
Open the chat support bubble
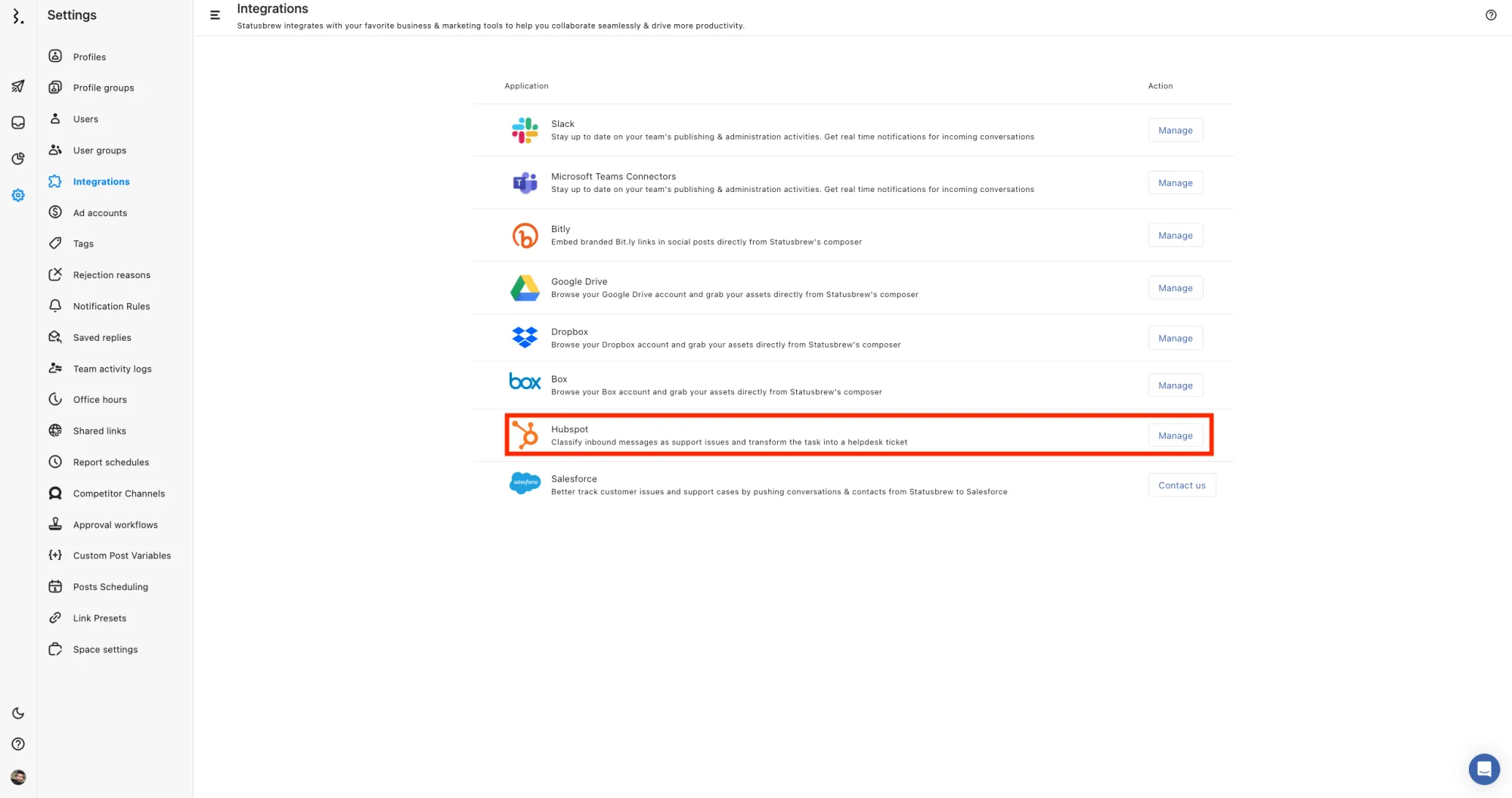click(1483, 769)
